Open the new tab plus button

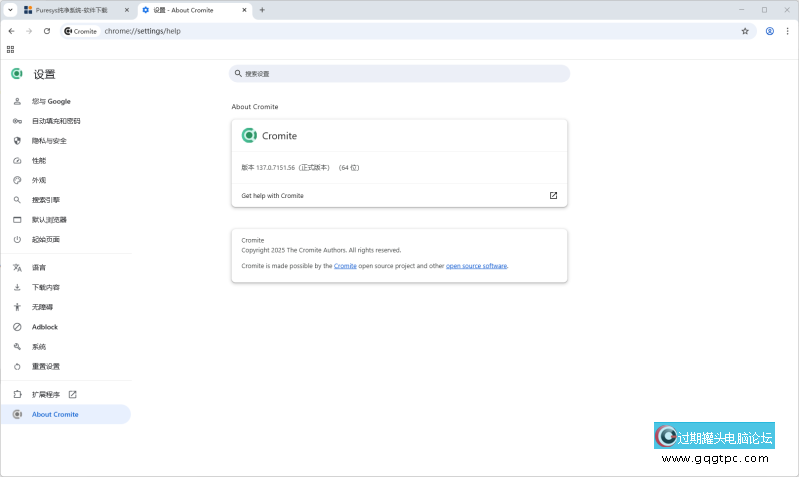[x=262, y=10]
